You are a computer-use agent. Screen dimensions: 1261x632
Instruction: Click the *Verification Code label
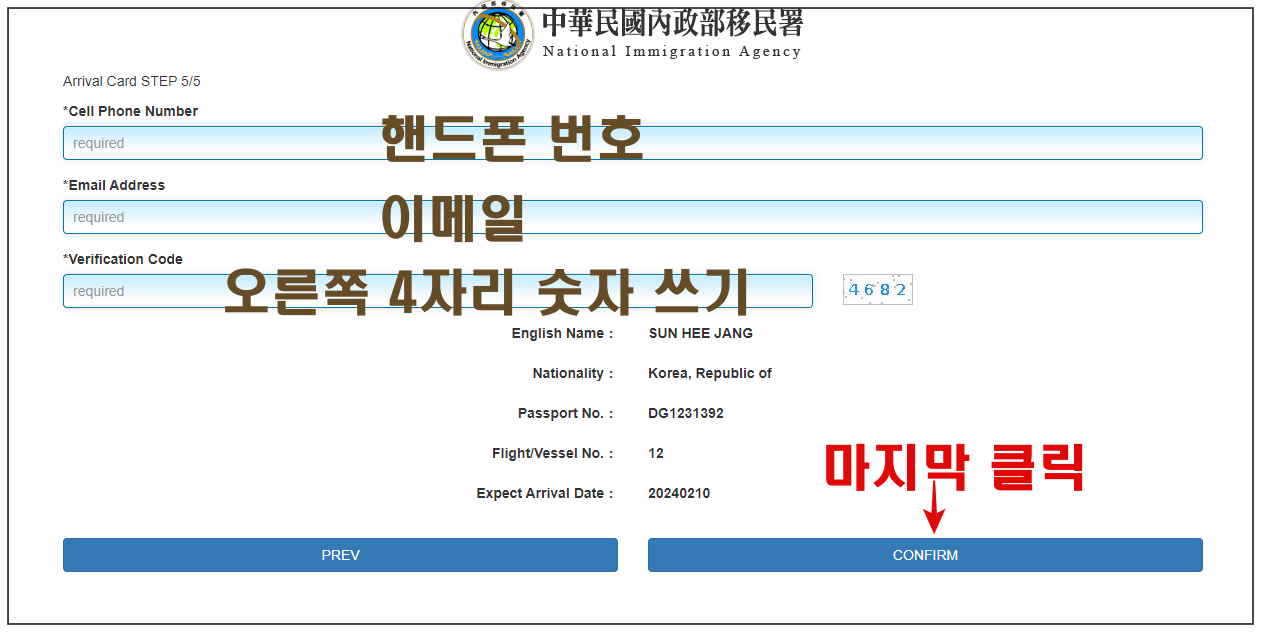[122, 259]
